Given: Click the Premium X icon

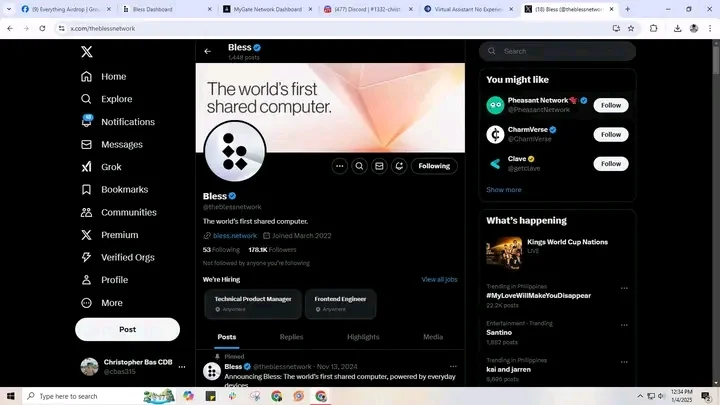Looking at the screenshot, I should tap(86, 235).
